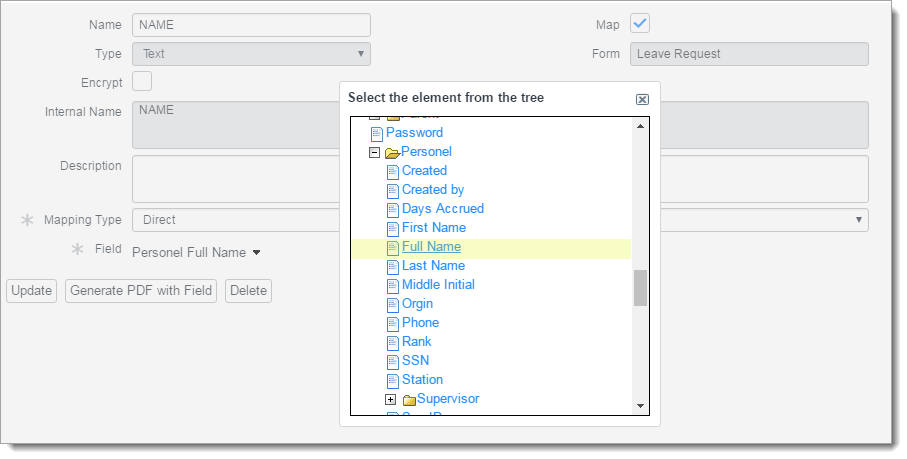The image size is (907, 459).
Task: Click the Days Accrued document icon
Action: (393, 210)
